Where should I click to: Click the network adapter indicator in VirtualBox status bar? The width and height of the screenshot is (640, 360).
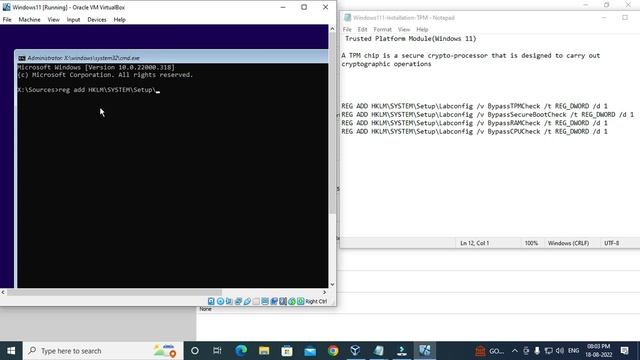(238, 301)
